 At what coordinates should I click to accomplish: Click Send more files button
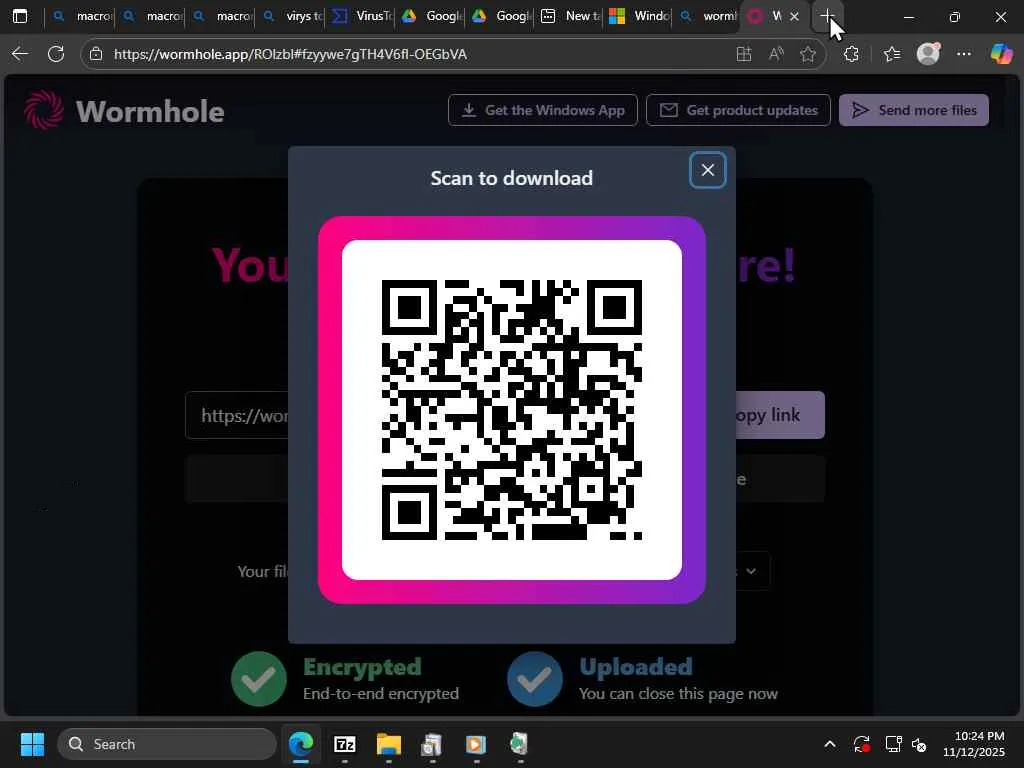tap(914, 110)
